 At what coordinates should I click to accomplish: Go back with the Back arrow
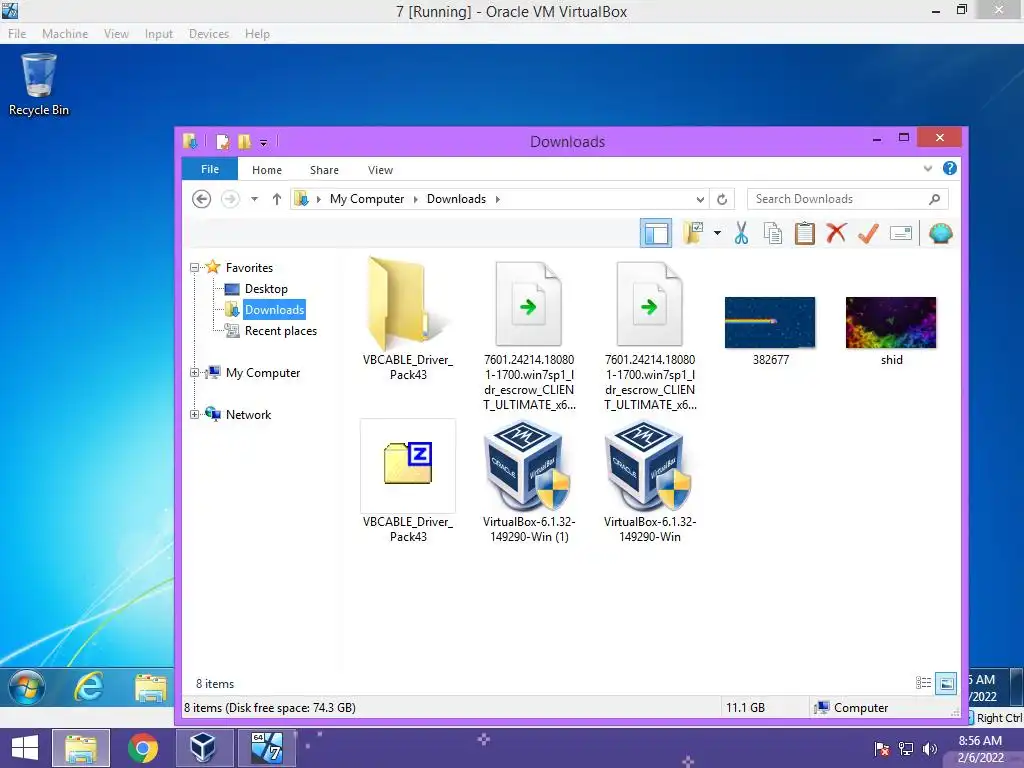click(202, 199)
